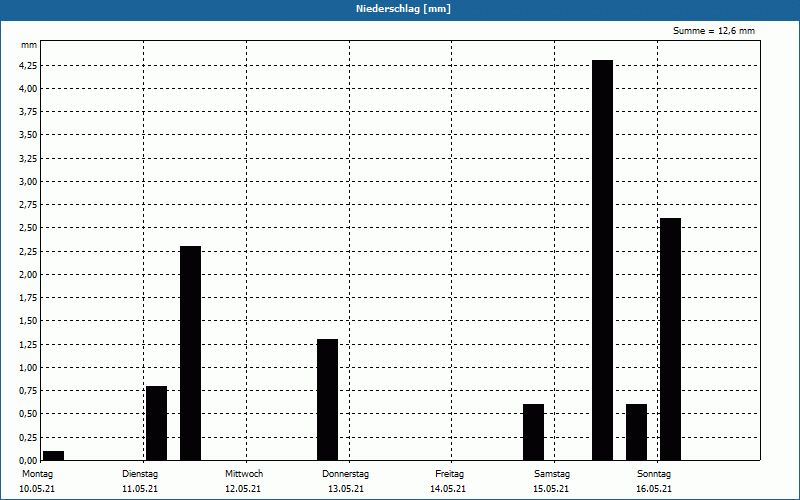Click the 0,80 mm bar at the Dienstag gridline
This screenshot has width=800, height=500.
click(x=157, y=423)
